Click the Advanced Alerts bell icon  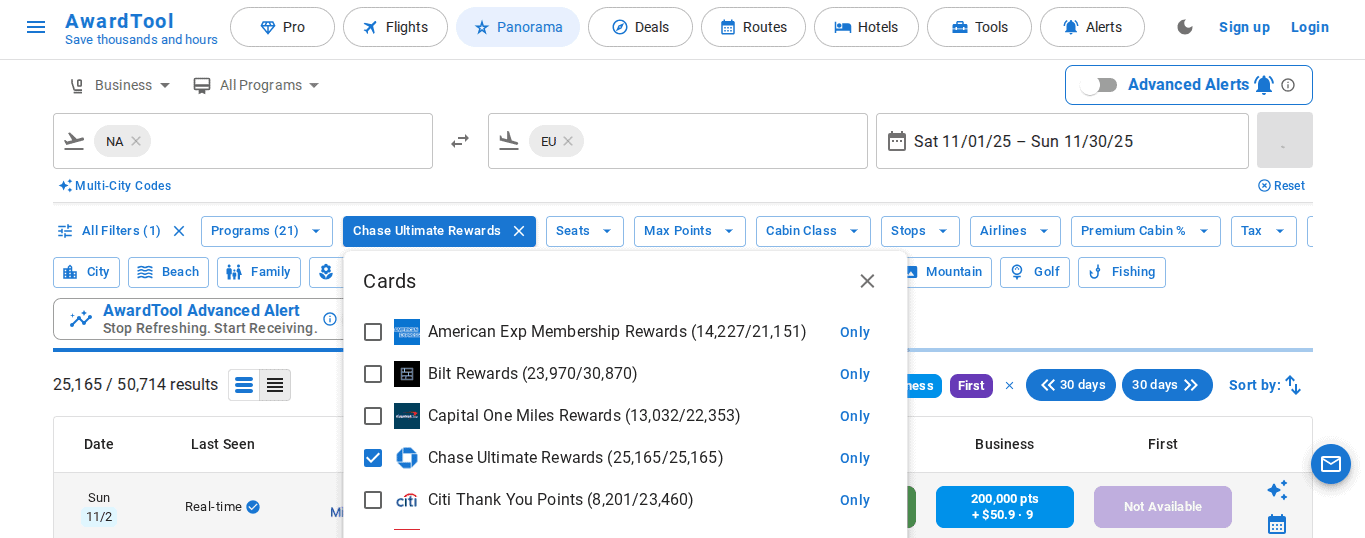pos(1264,85)
